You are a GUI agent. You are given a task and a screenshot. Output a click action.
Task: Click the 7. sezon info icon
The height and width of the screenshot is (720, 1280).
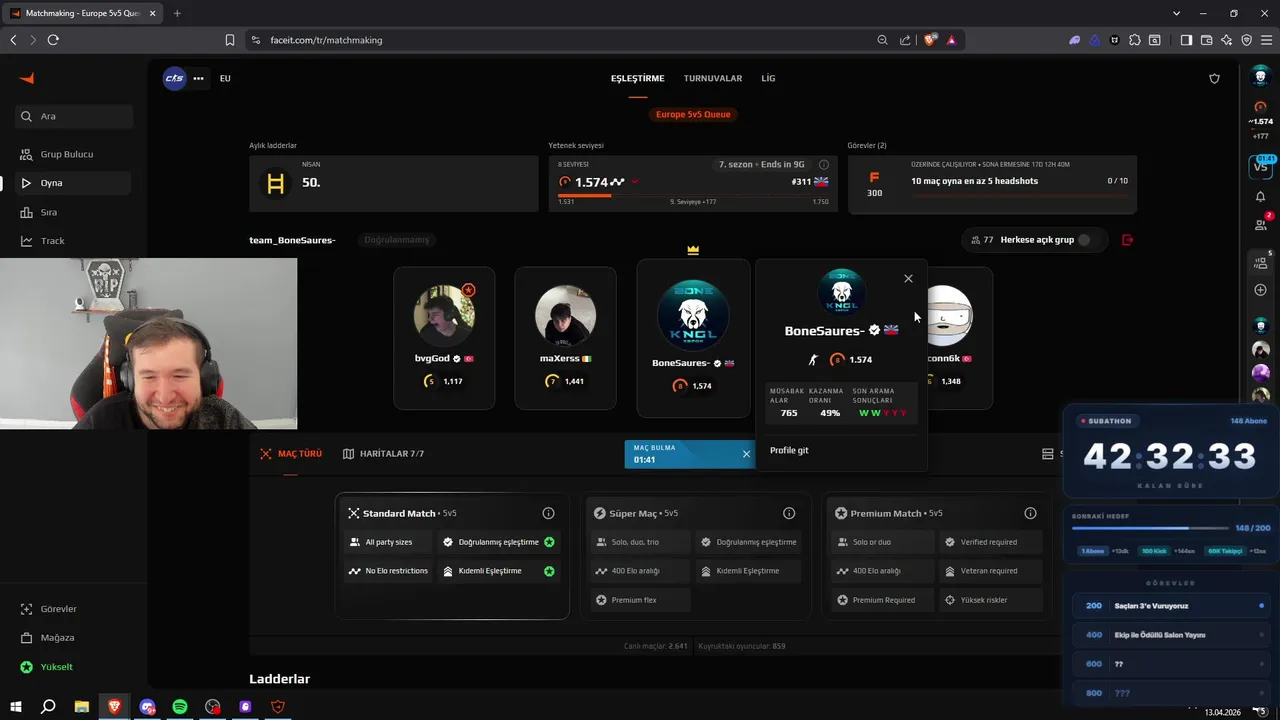pos(824,164)
